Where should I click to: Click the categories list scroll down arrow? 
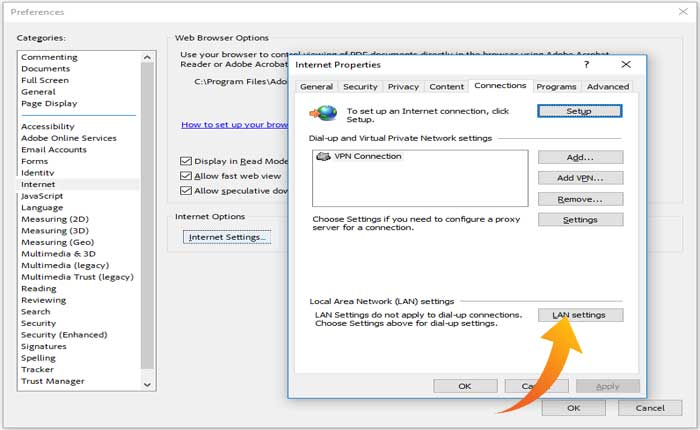coord(147,384)
